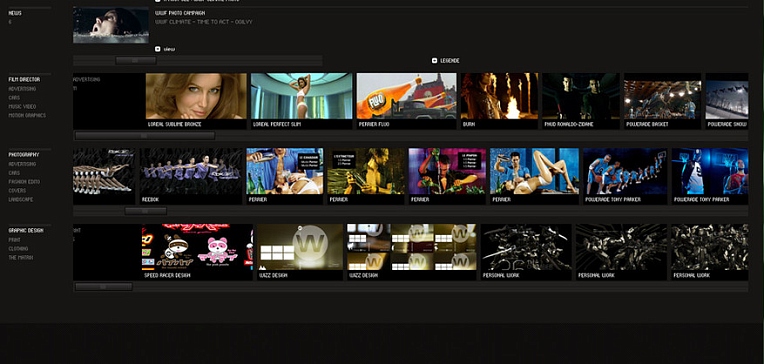Open the Powerade Basket thumbnail
The image size is (764, 364).
(663, 96)
